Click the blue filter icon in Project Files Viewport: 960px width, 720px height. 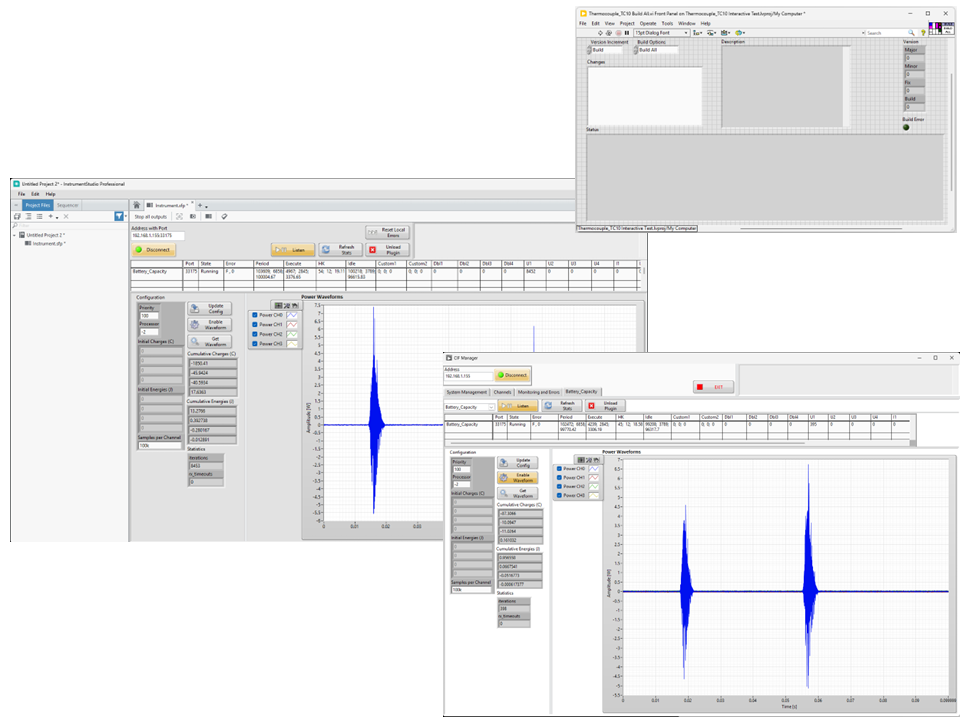119,216
